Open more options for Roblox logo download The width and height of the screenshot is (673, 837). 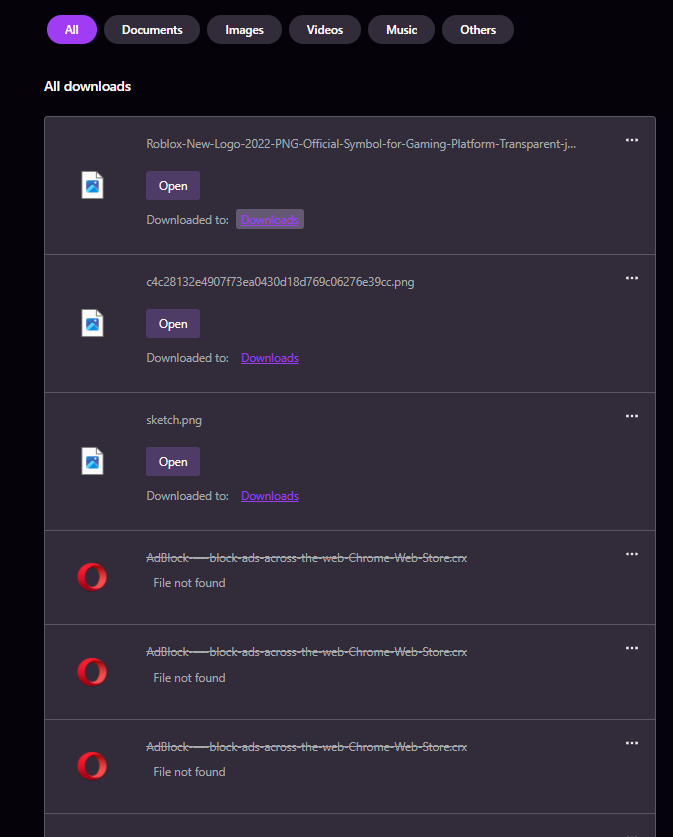coord(632,140)
